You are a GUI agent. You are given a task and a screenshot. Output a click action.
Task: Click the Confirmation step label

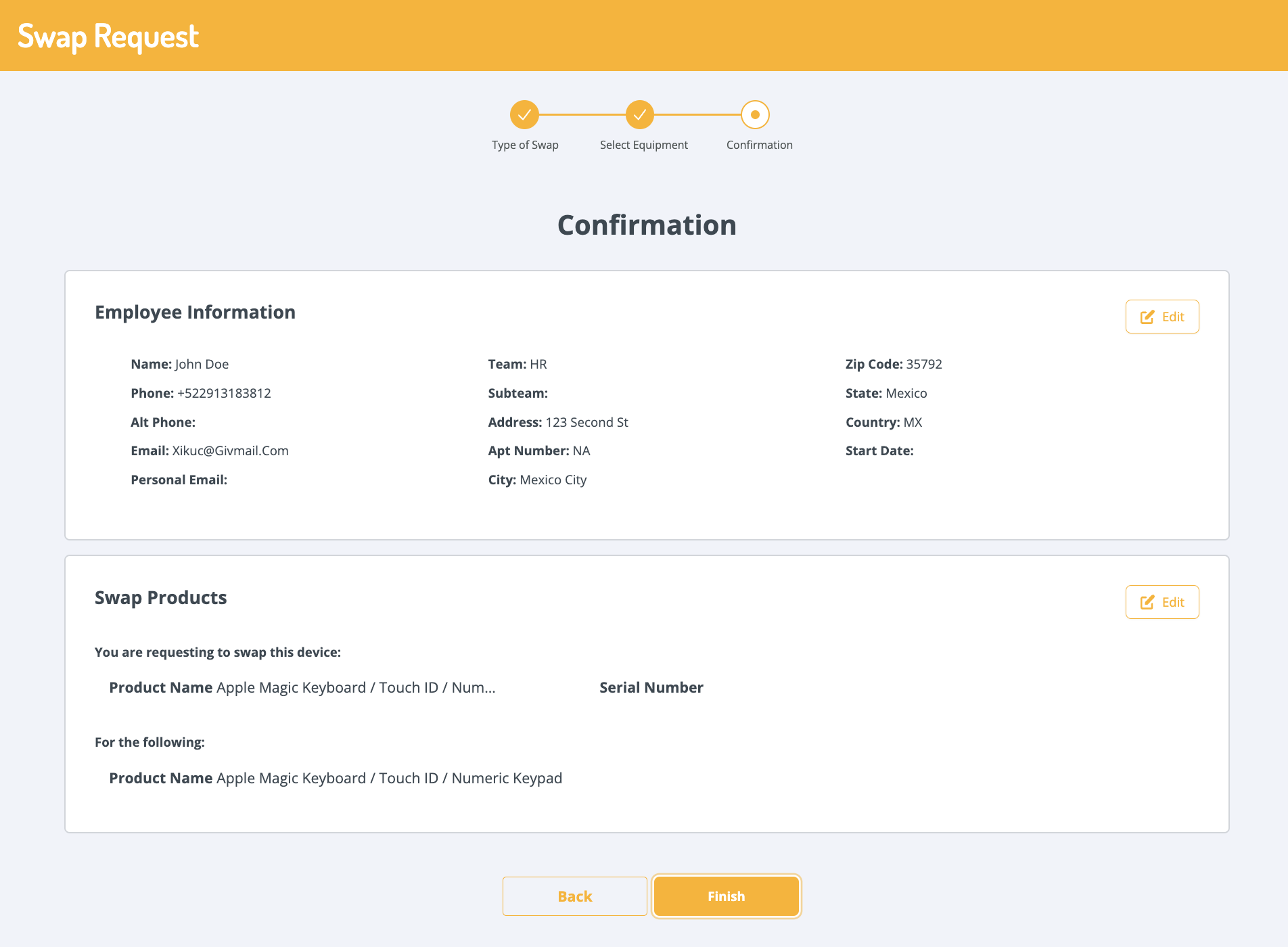[x=759, y=145]
